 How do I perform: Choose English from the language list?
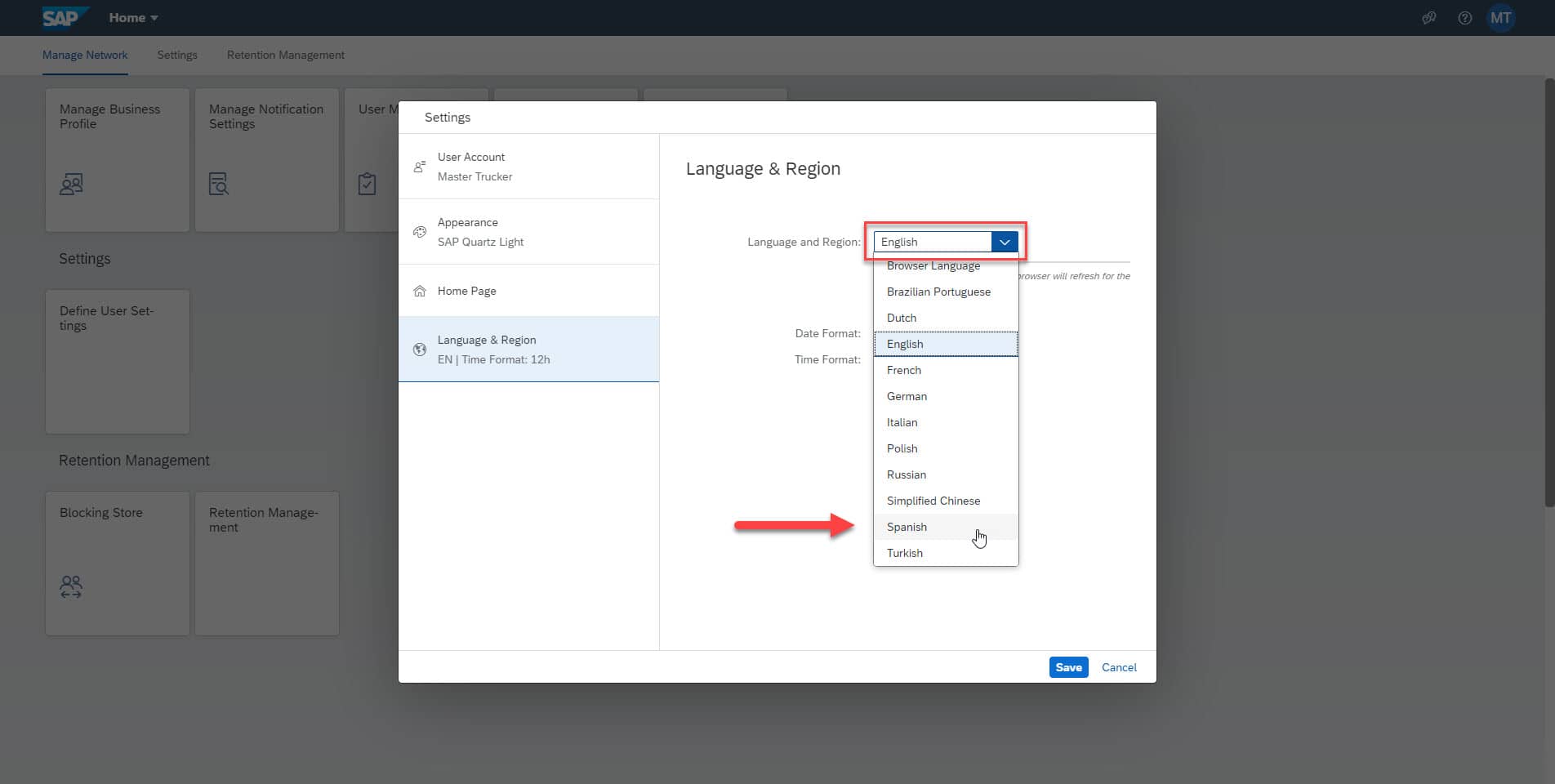(x=946, y=344)
